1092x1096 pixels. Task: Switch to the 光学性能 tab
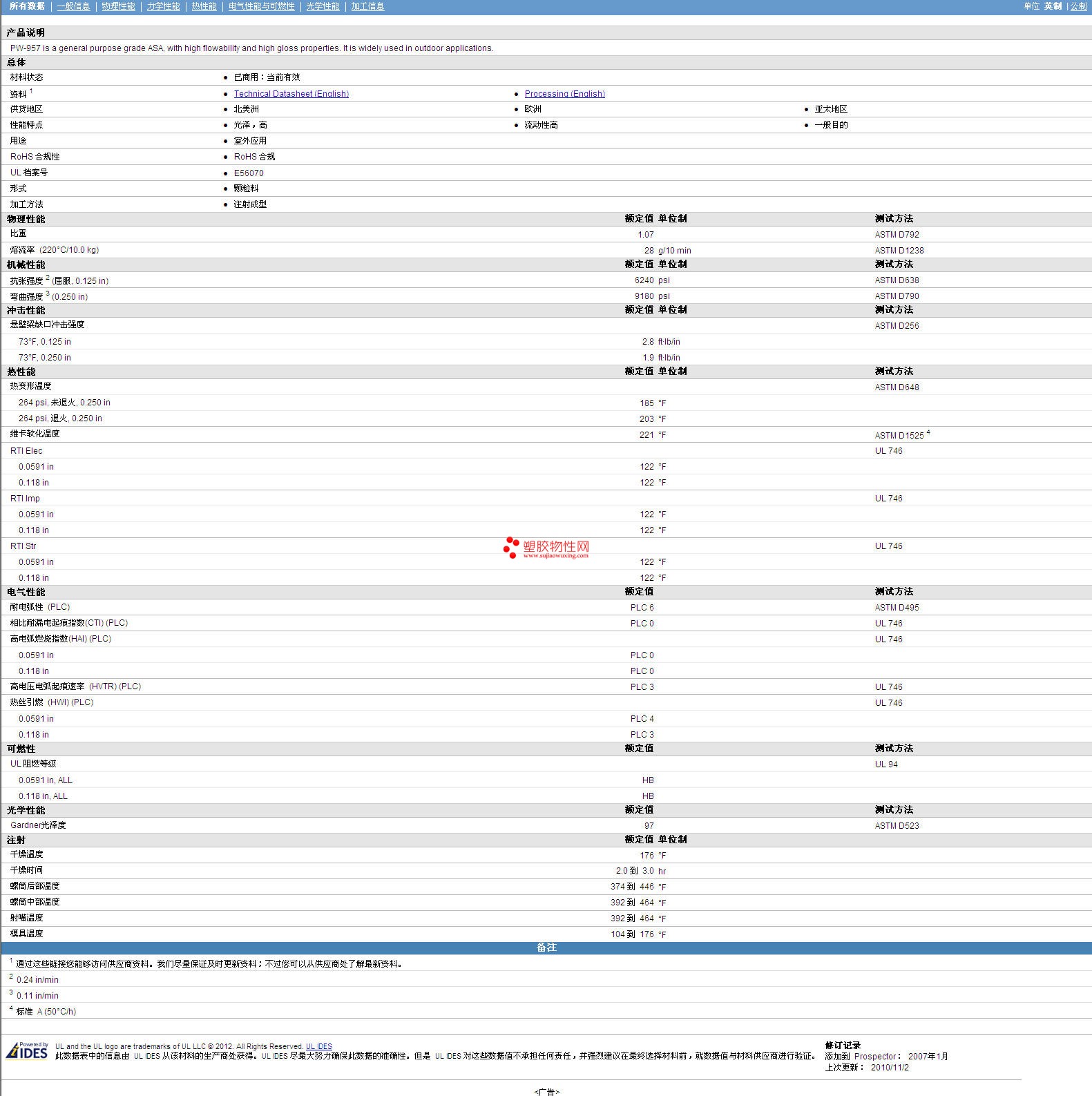(323, 6)
